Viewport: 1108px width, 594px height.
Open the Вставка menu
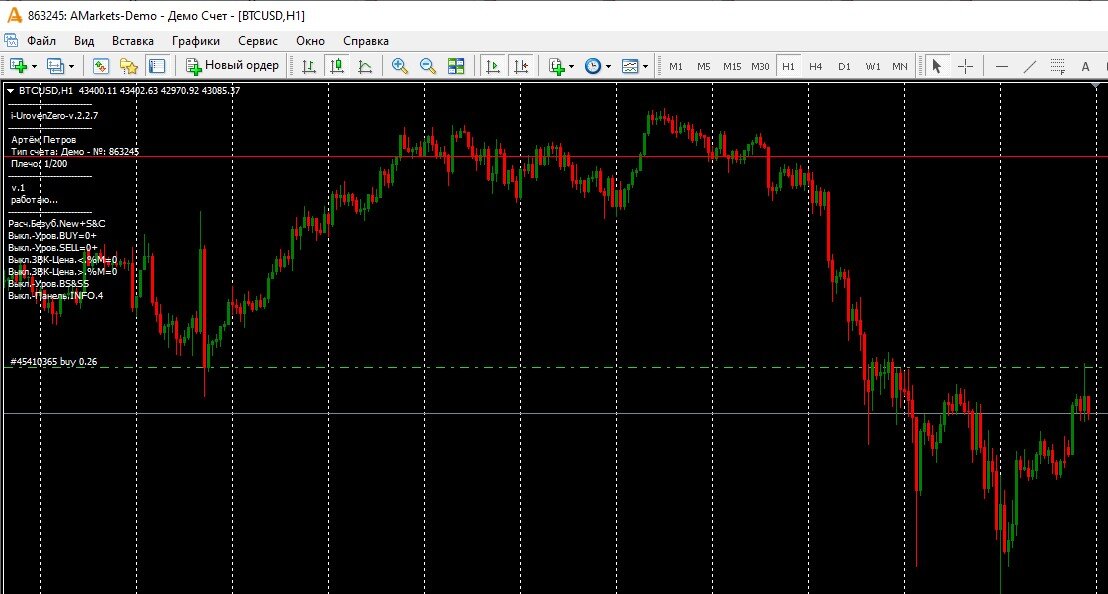[x=132, y=40]
